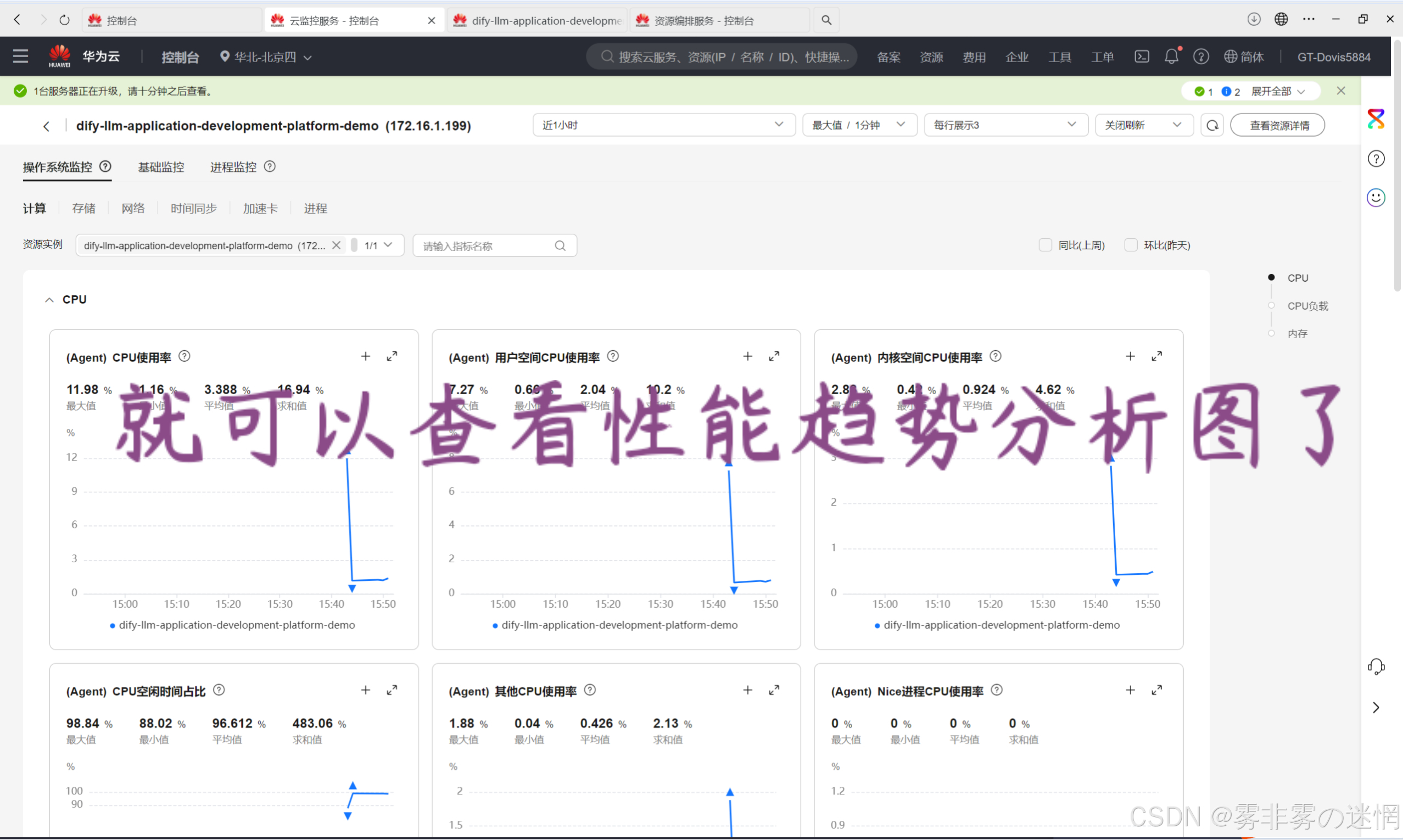This screenshot has height=840, width=1403.
Task: Click the global cloud service search box
Action: (722, 57)
